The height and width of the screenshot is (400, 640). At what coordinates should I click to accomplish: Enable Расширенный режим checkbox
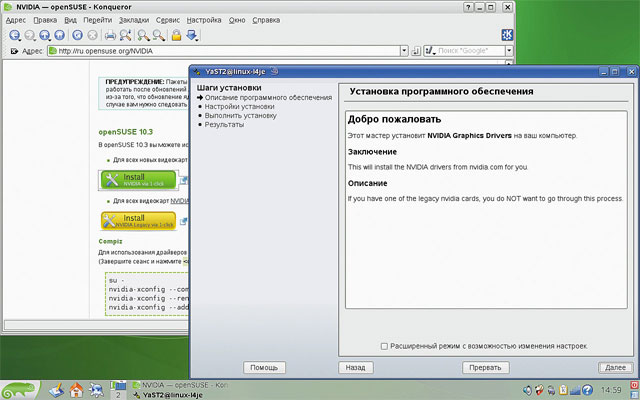[384, 346]
